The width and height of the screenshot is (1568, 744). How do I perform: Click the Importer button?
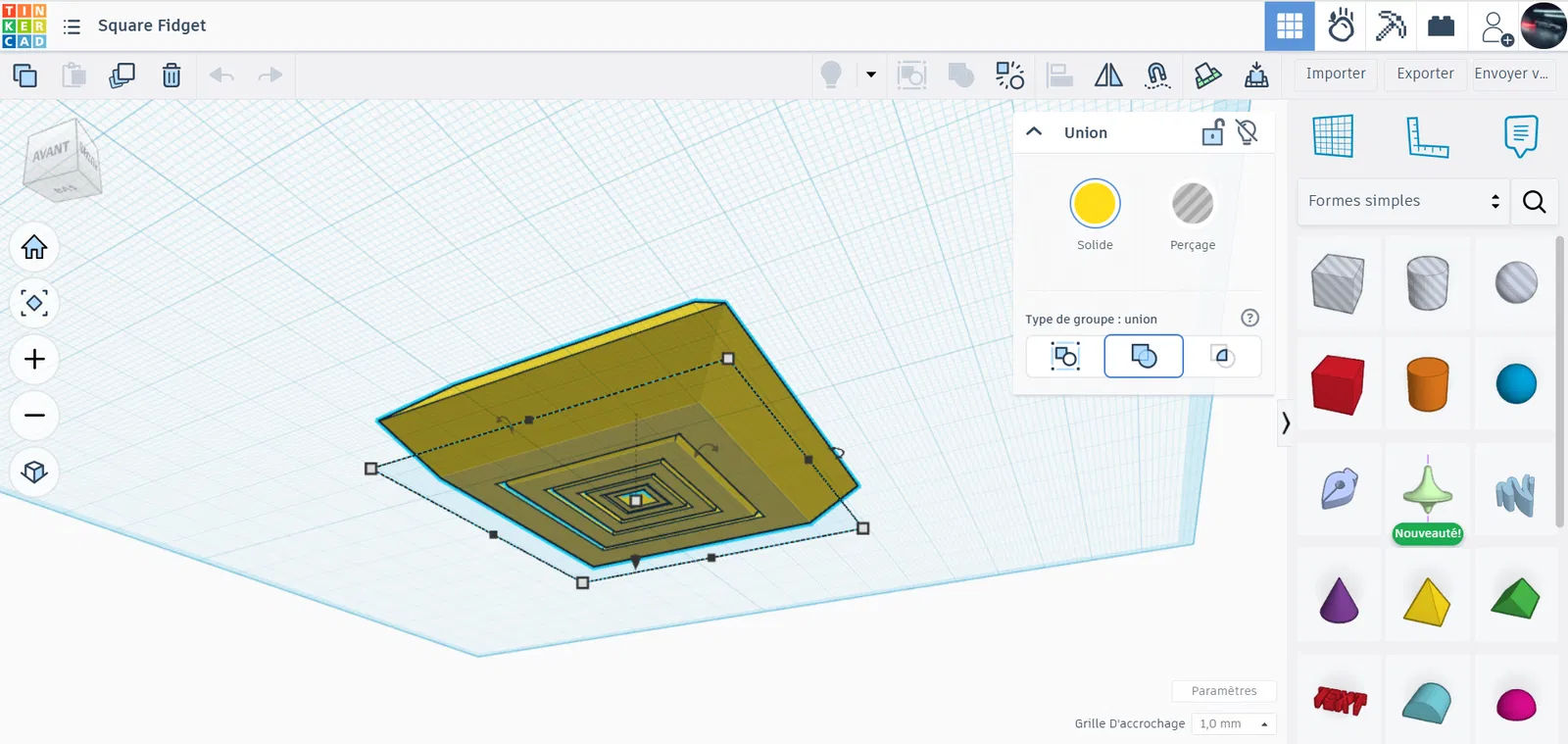1335,74
